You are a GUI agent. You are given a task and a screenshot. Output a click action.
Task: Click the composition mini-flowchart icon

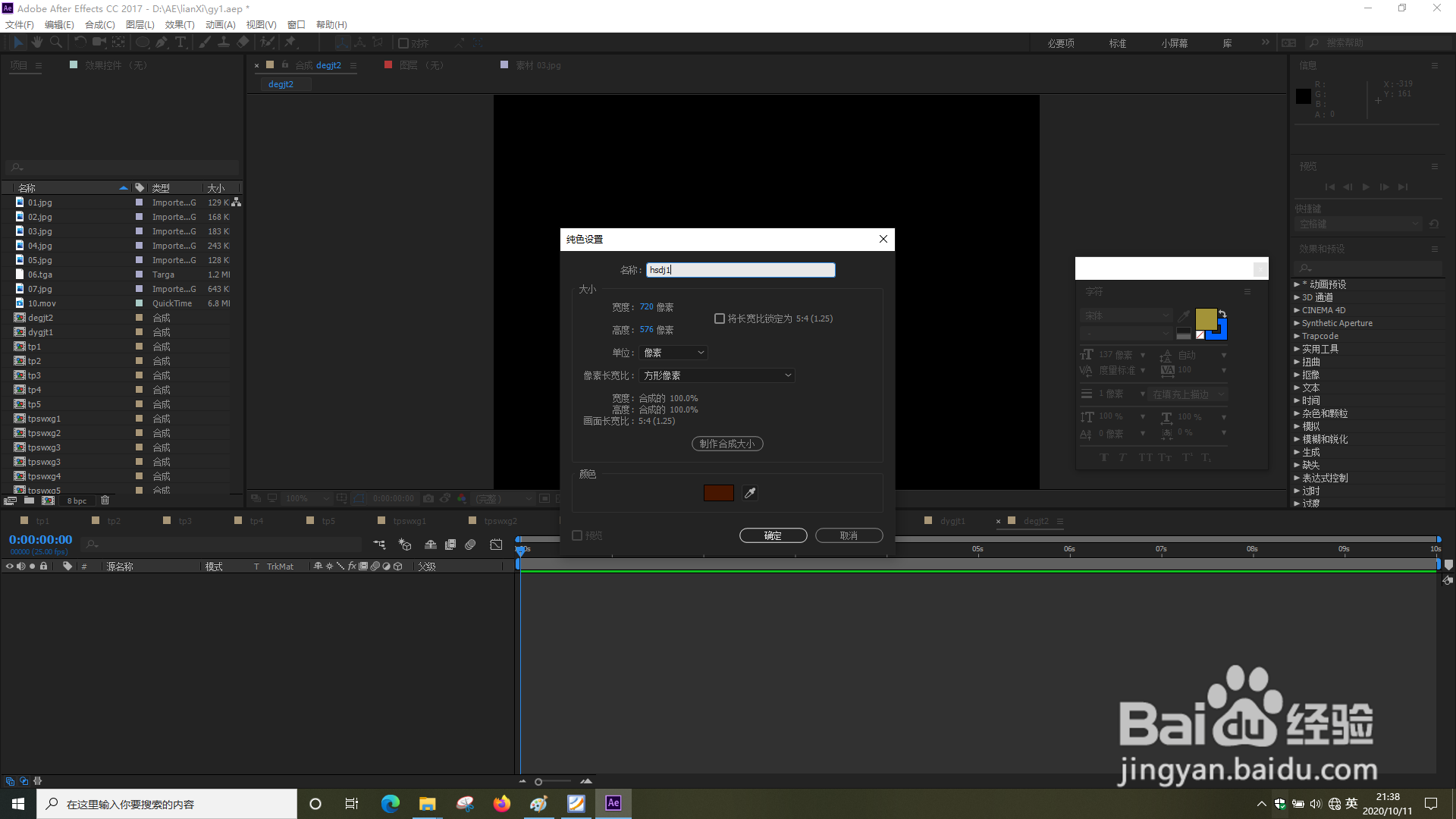pos(379,544)
